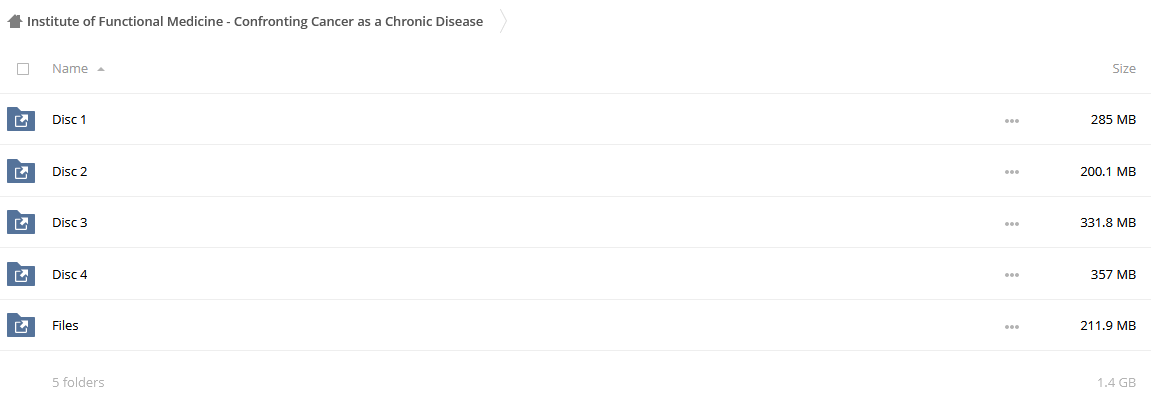Sort by the Name column header
Viewport: 1151px width, 397px height.
[70, 68]
